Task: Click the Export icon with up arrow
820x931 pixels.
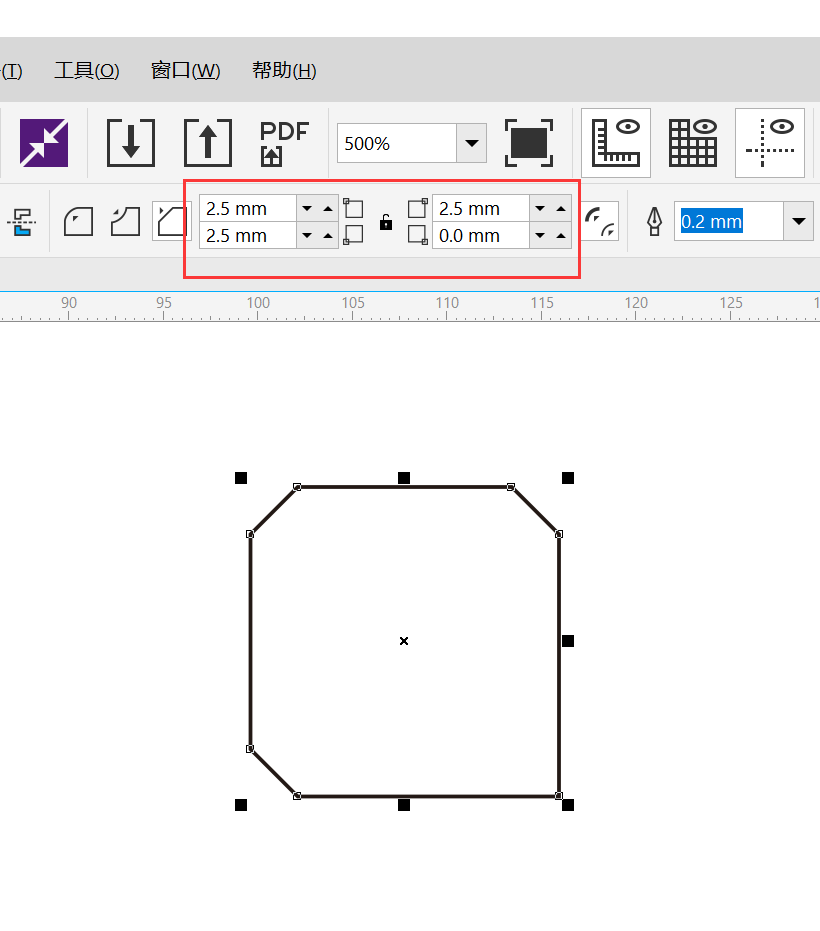Action: coord(207,142)
